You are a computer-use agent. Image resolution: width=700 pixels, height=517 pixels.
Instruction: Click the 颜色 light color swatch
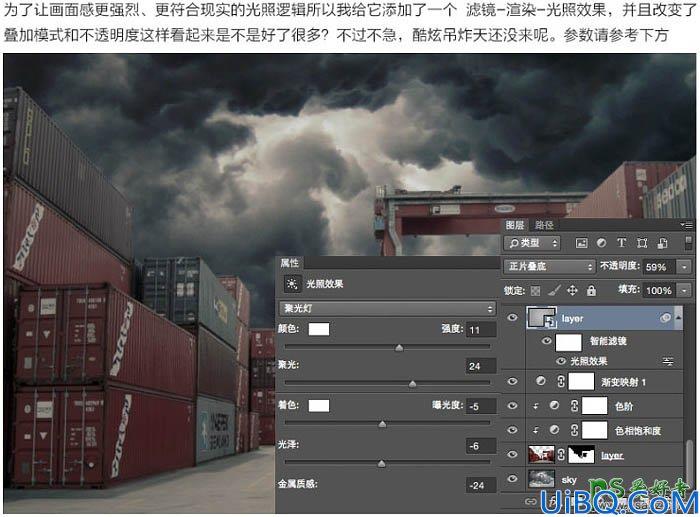319,329
